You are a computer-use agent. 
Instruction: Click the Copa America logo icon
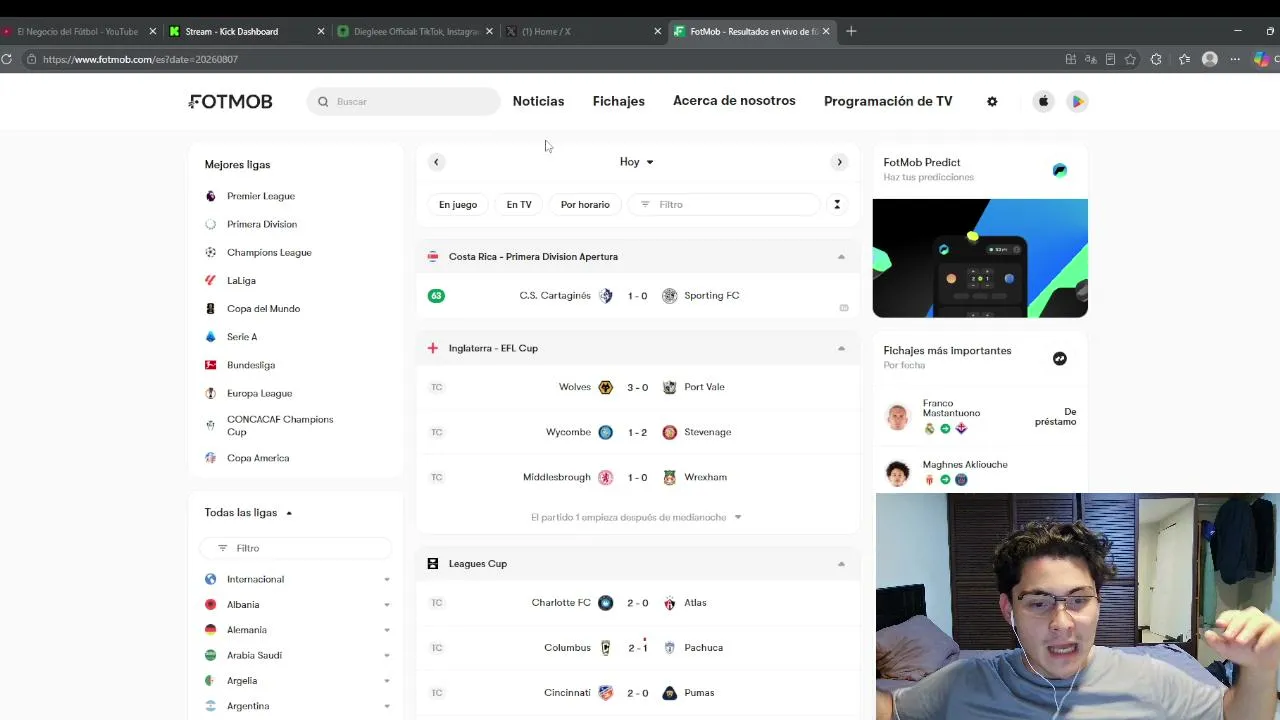tap(210, 458)
